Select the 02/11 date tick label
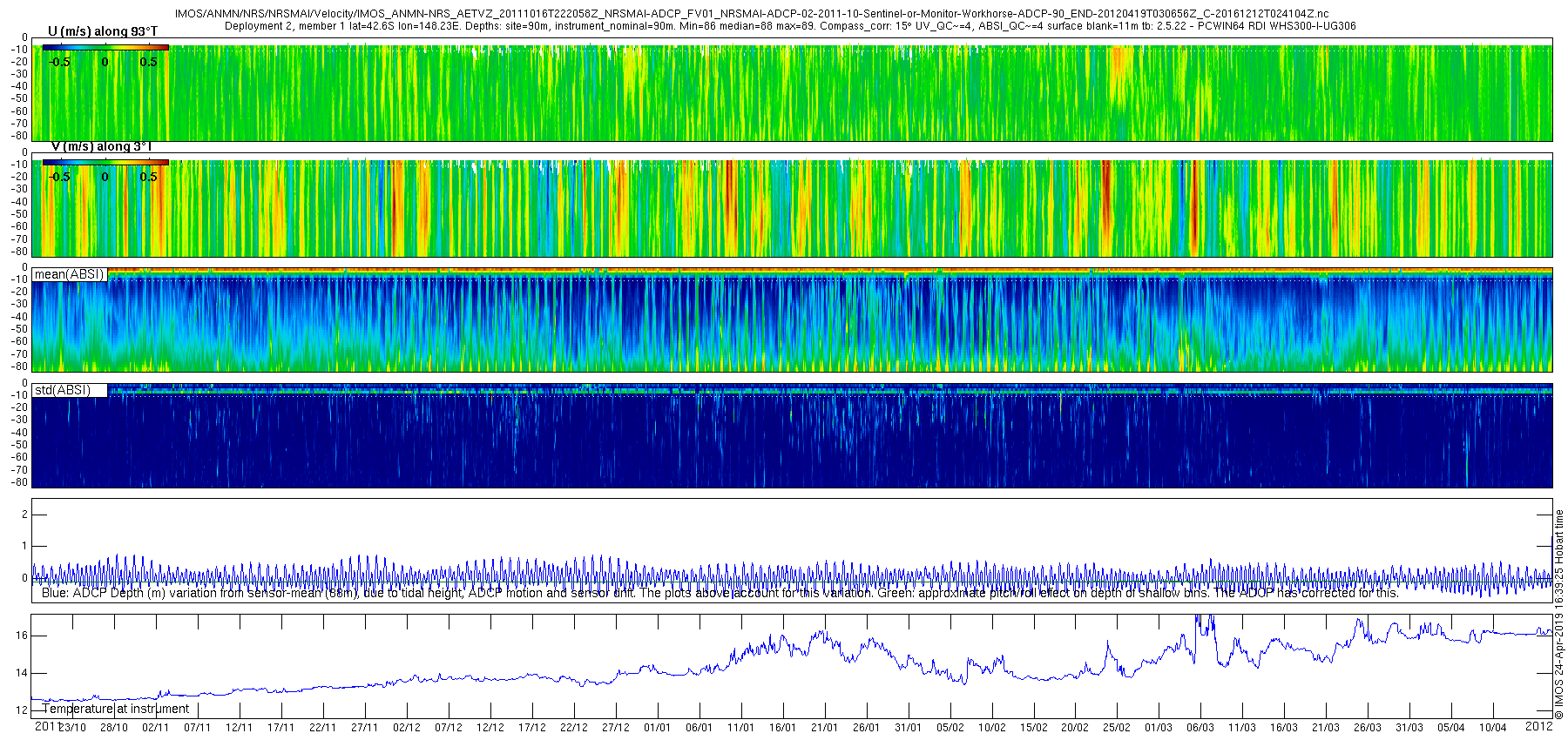Viewport: 1568px width, 740px height. click(x=156, y=728)
